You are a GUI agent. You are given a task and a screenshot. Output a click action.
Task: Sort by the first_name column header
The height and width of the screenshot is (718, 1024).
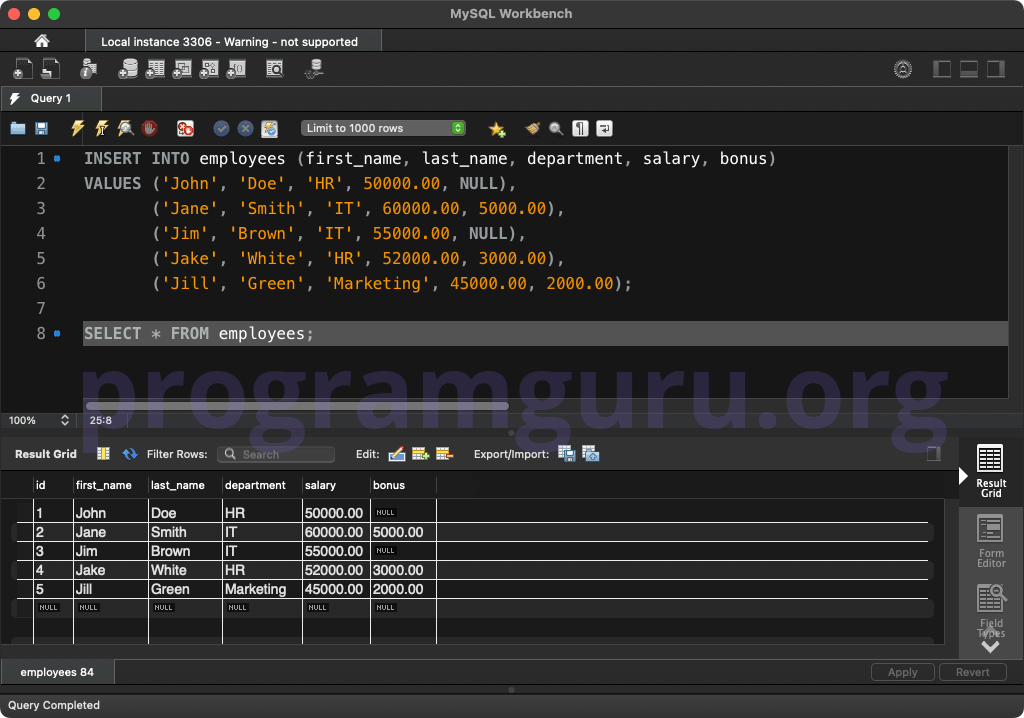point(110,485)
